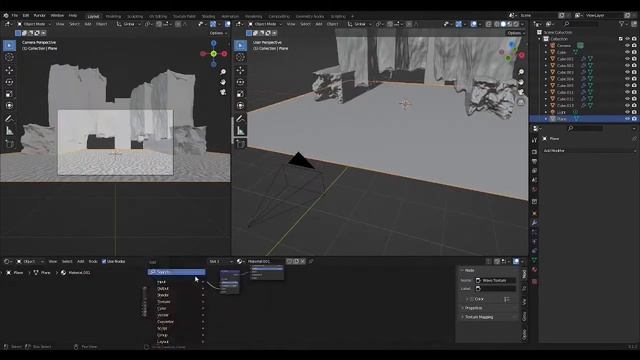The height and width of the screenshot is (360, 640).
Task: Select the Rotate tool in the right viewport toolbar
Action: [x=240, y=82]
